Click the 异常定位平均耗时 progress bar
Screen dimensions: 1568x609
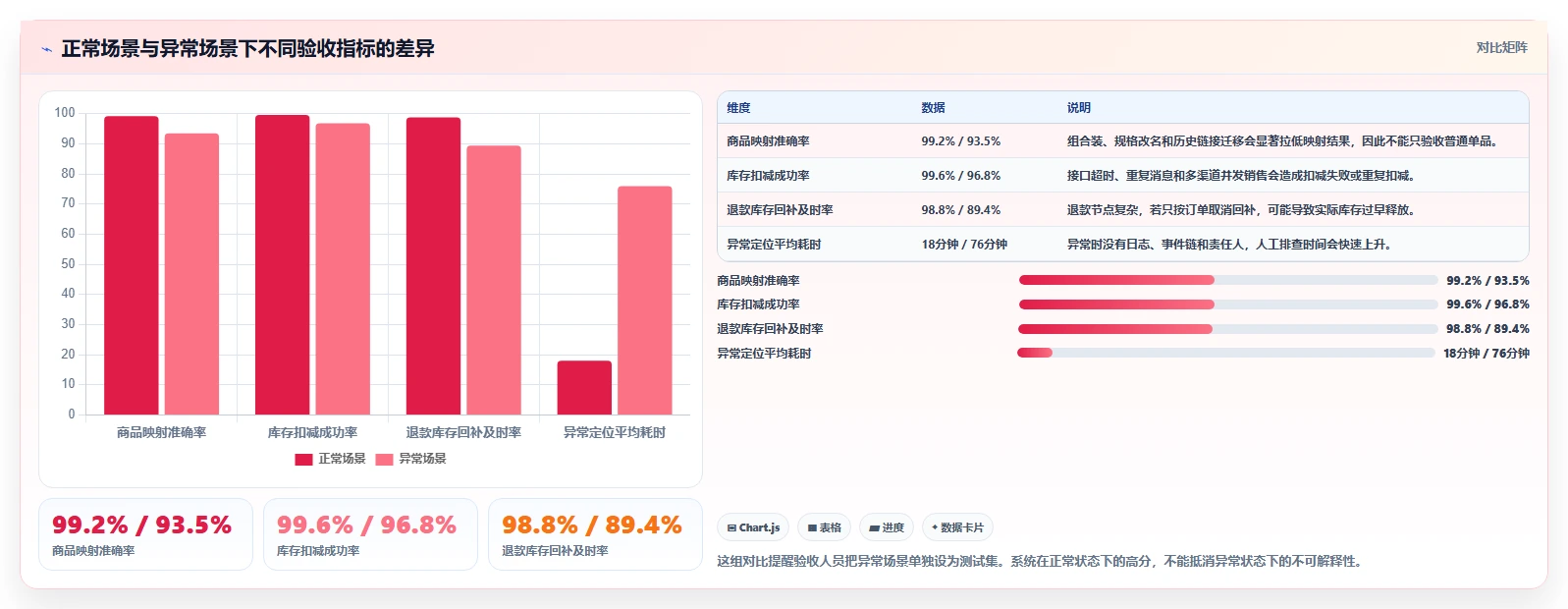point(1226,353)
